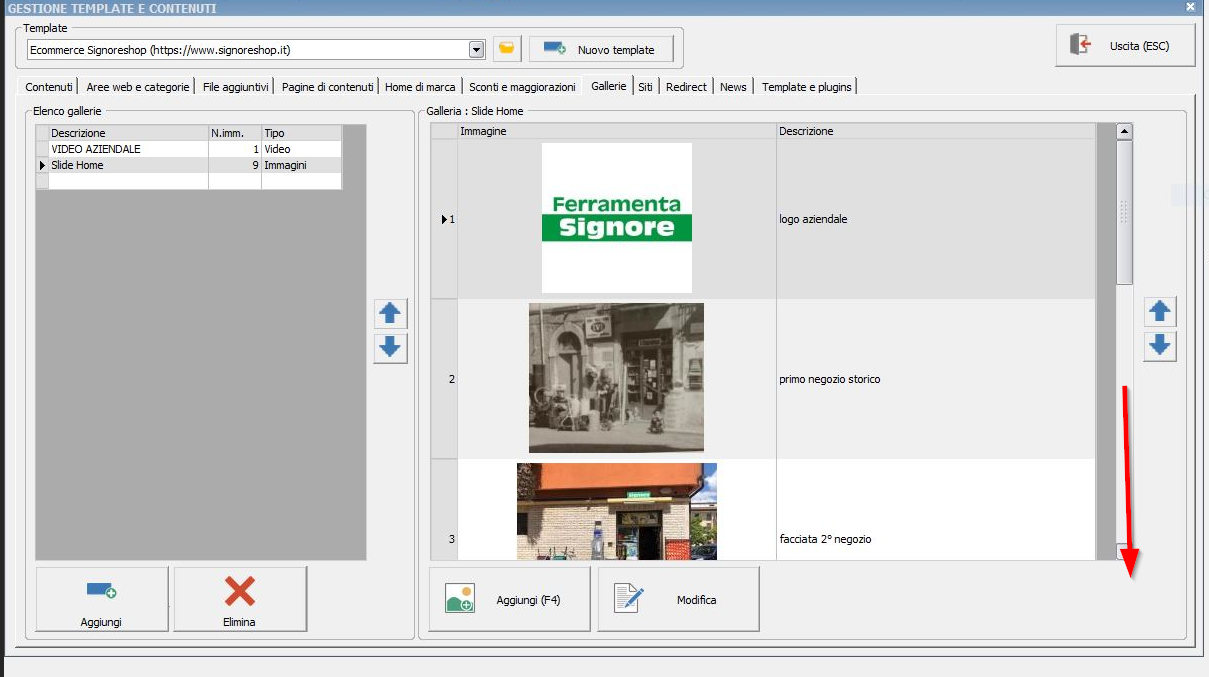1209x677 pixels.
Task: Go to the Sconti e maggiorazioni tab
Action: click(x=522, y=87)
